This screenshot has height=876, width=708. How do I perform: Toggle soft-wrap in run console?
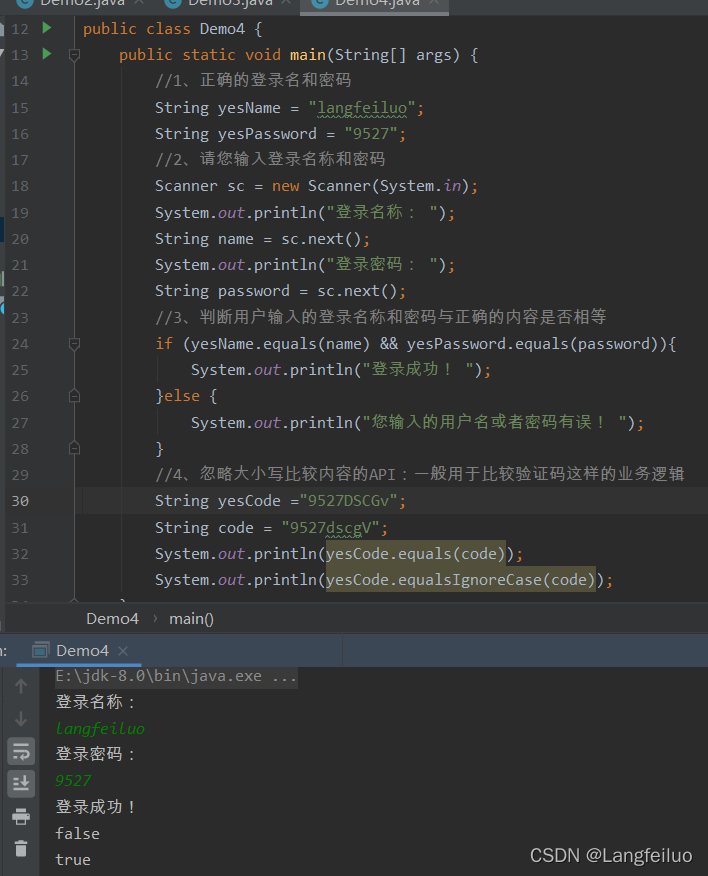click(21, 752)
